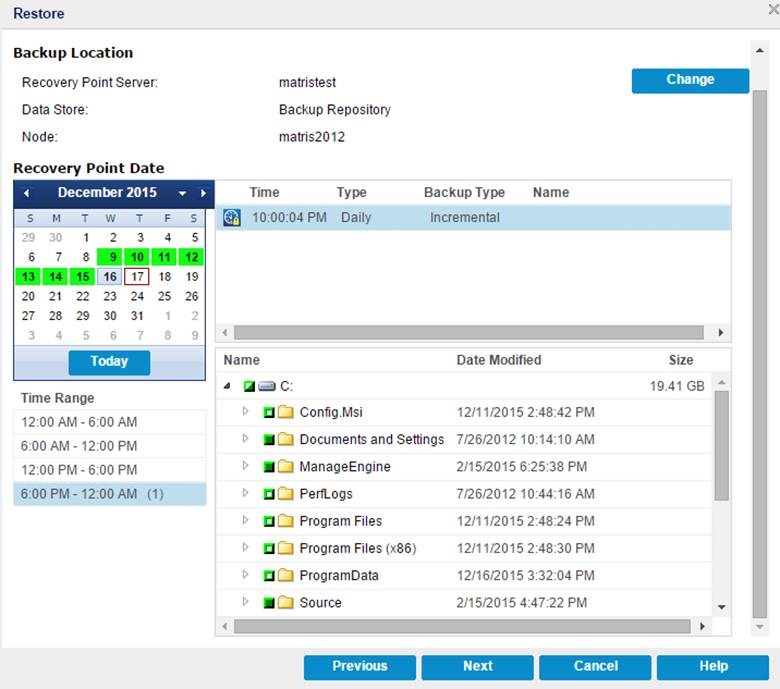The height and width of the screenshot is (689, 780).
Task: Expand the Program Files folder
Action: tap(245, 520)
